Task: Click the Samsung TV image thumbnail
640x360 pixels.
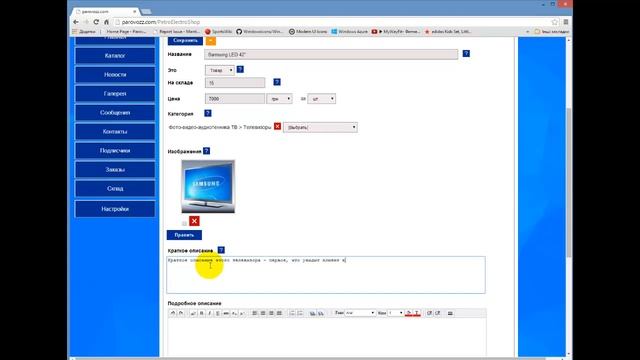Action: pyautogui.click(x=208, y=187)
